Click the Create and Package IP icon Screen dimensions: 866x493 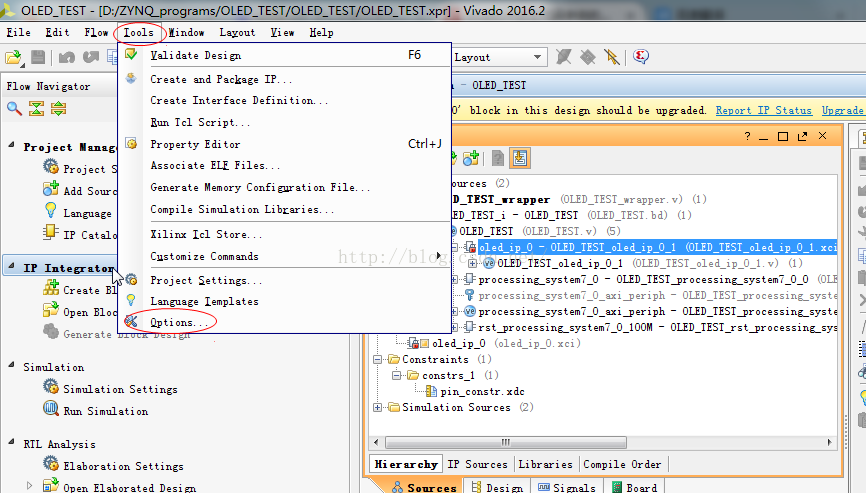131,78
